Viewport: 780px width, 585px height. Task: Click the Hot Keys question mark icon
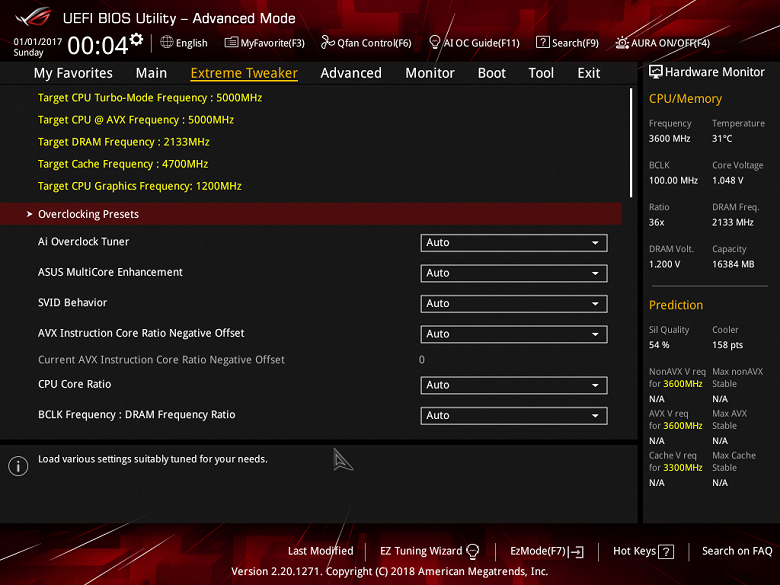[x=666, y=552]
